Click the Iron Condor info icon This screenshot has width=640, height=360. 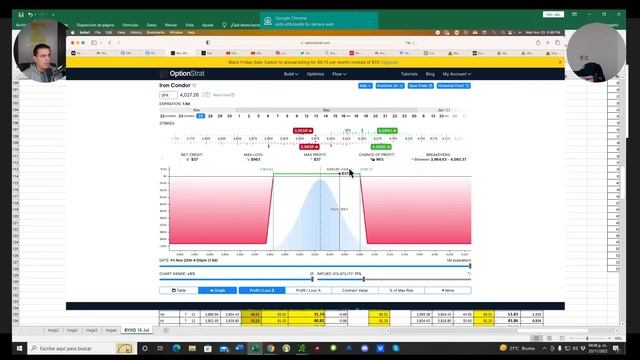tap(194, 85)
